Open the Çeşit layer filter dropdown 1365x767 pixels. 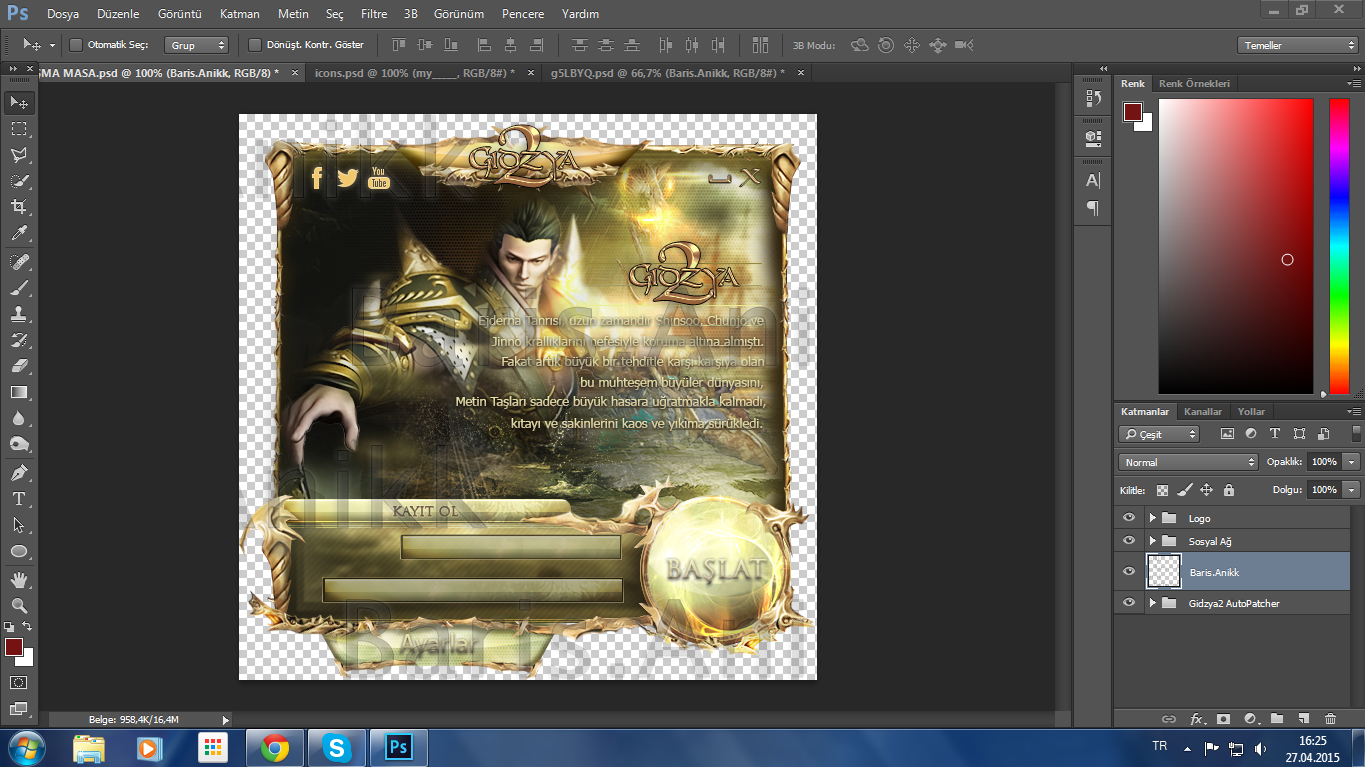tap(1159, 434)
